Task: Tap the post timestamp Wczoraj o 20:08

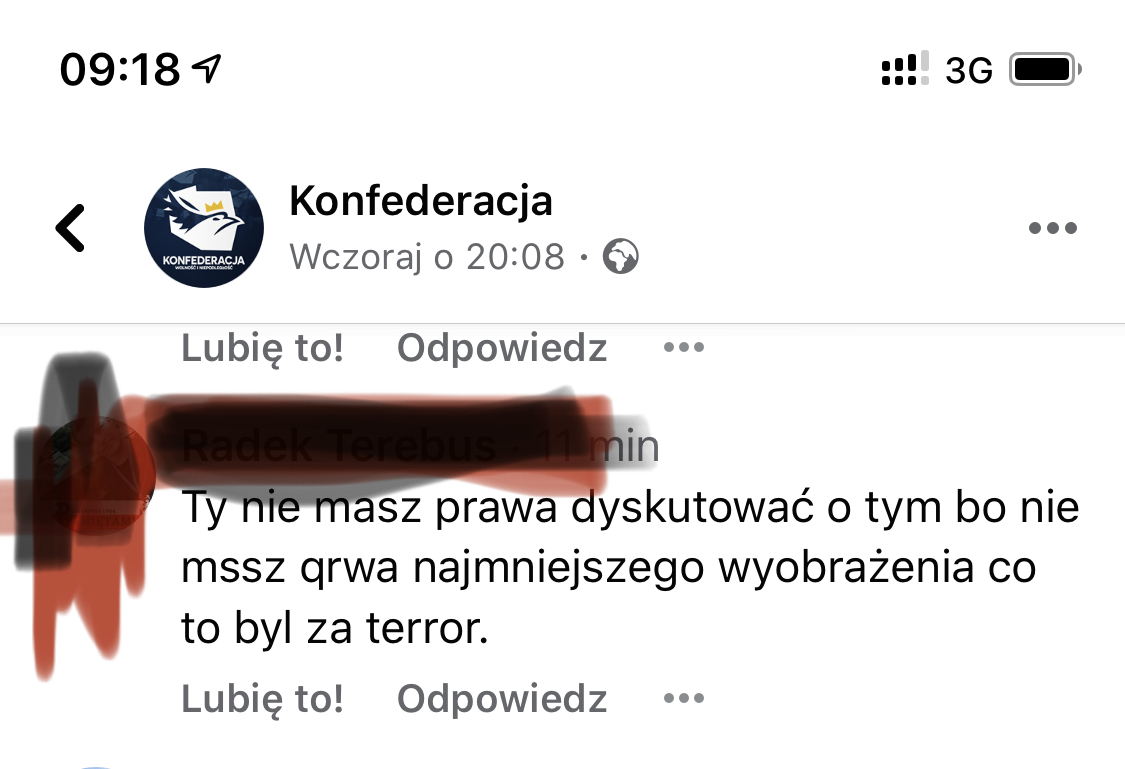Action: tap(427, 258)
